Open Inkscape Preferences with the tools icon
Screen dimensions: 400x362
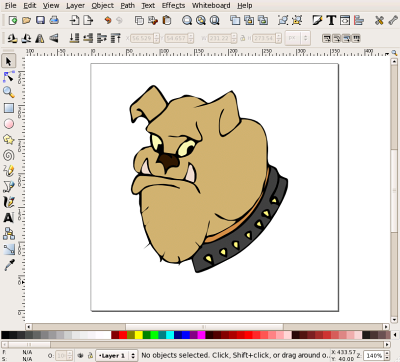(x=379, y=20)
